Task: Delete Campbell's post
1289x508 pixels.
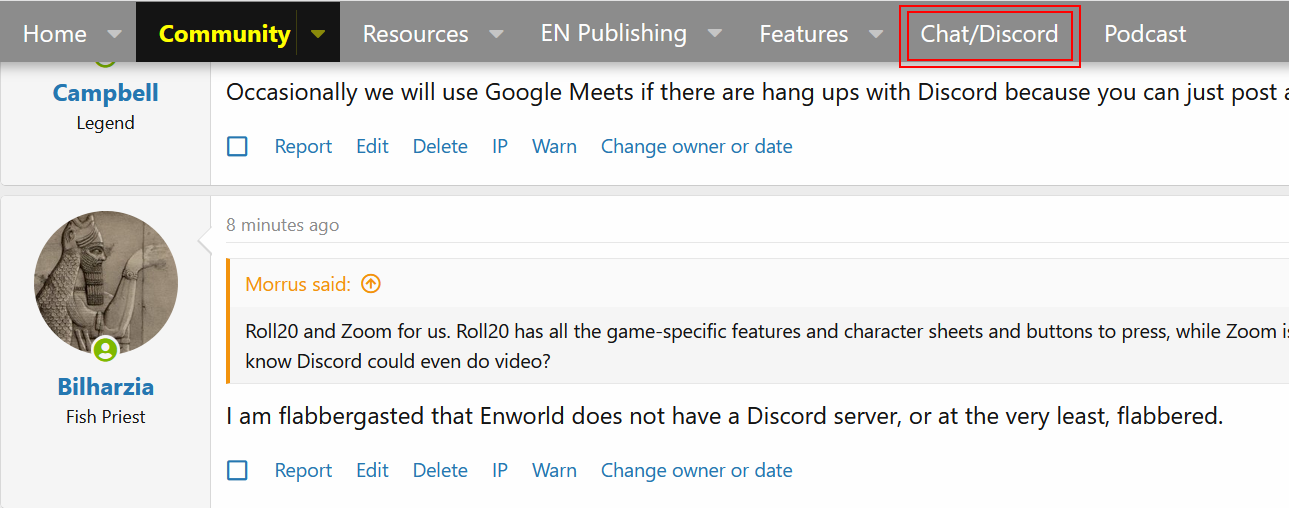Action: coord(440,146)
